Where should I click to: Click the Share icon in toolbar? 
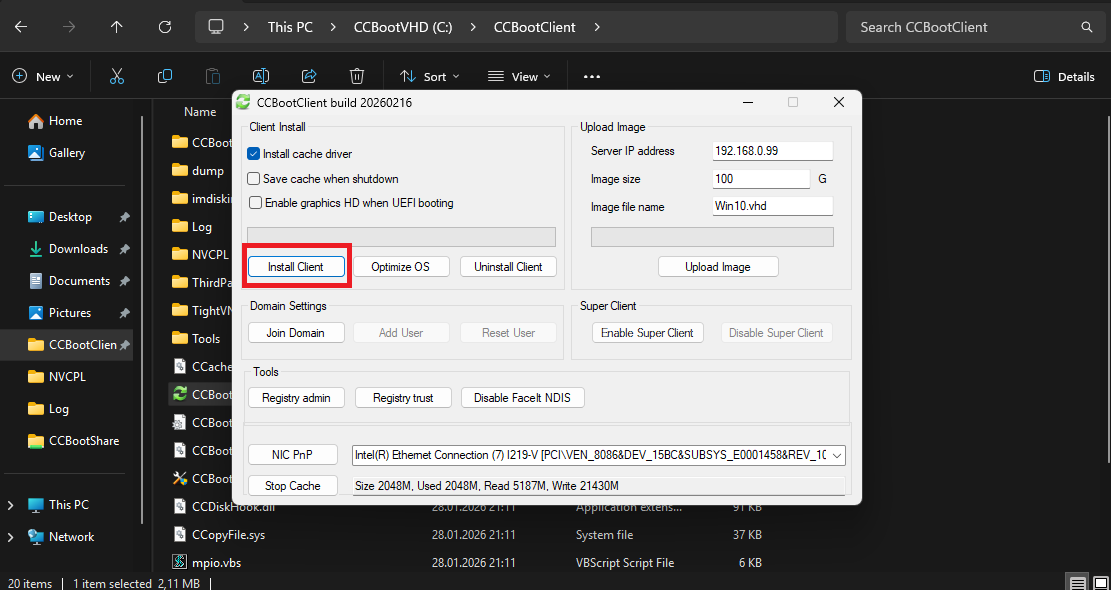point(309,76)
